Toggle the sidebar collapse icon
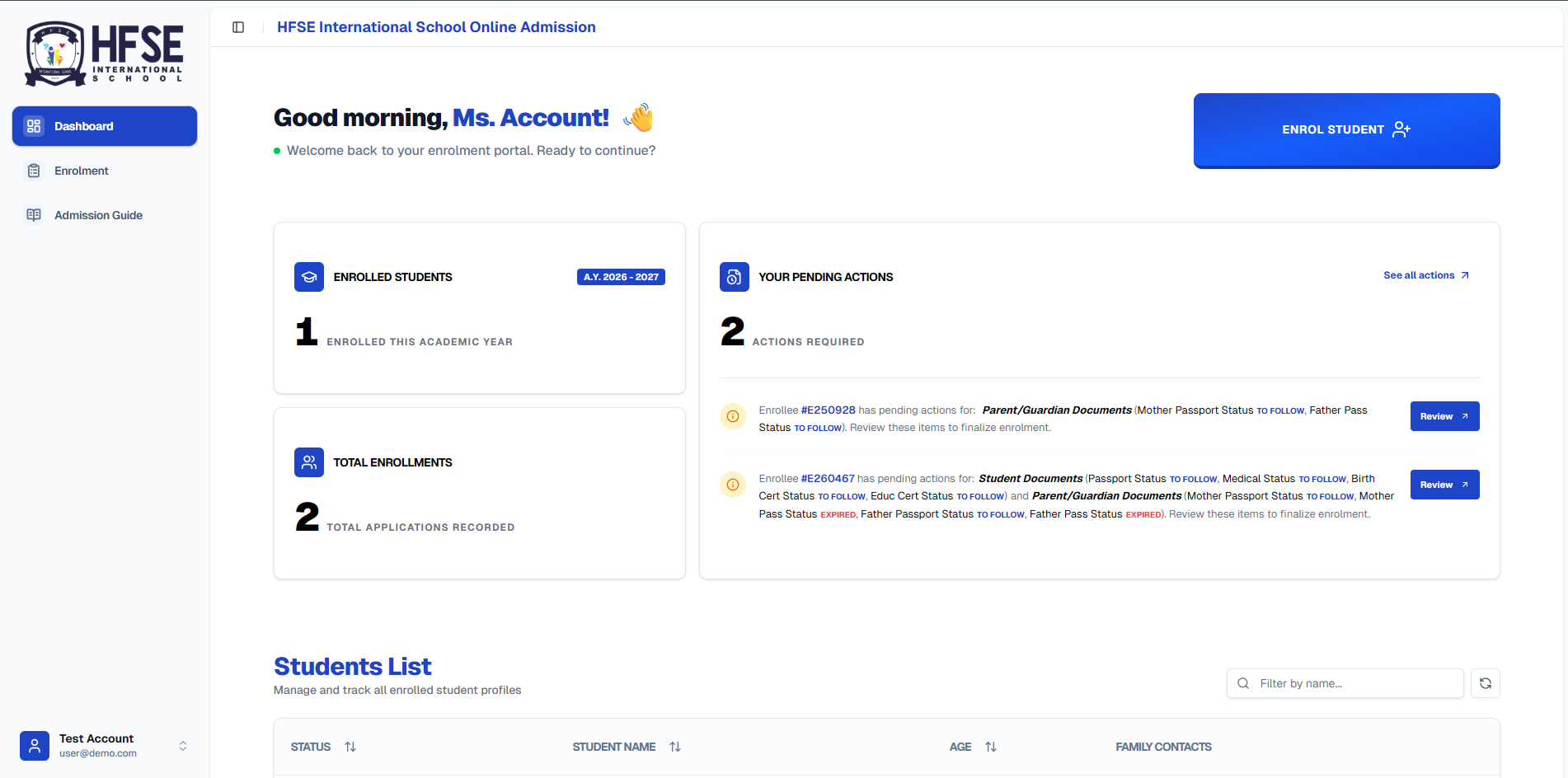 coord(238,27)
